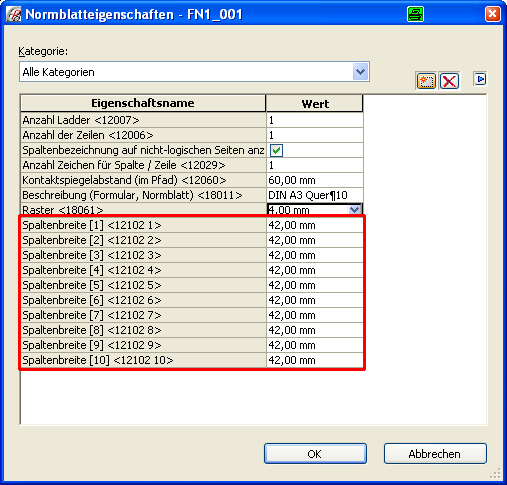Select Kontaktspiegelabstand value 60,00 mm

[315, 180]
